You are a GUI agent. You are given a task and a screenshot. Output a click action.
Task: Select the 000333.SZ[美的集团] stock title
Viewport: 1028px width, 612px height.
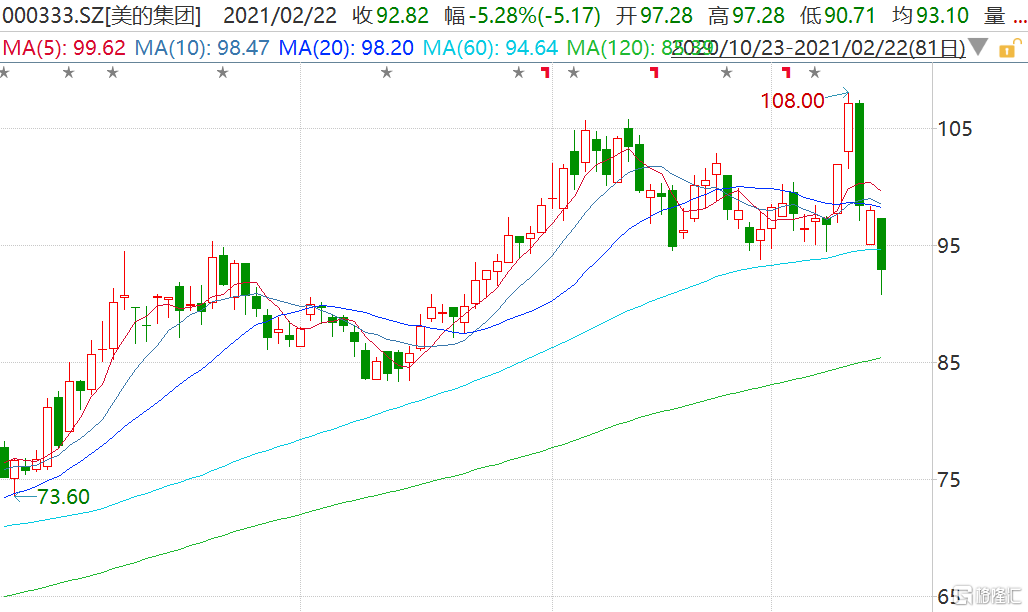(x=102, y=15)
